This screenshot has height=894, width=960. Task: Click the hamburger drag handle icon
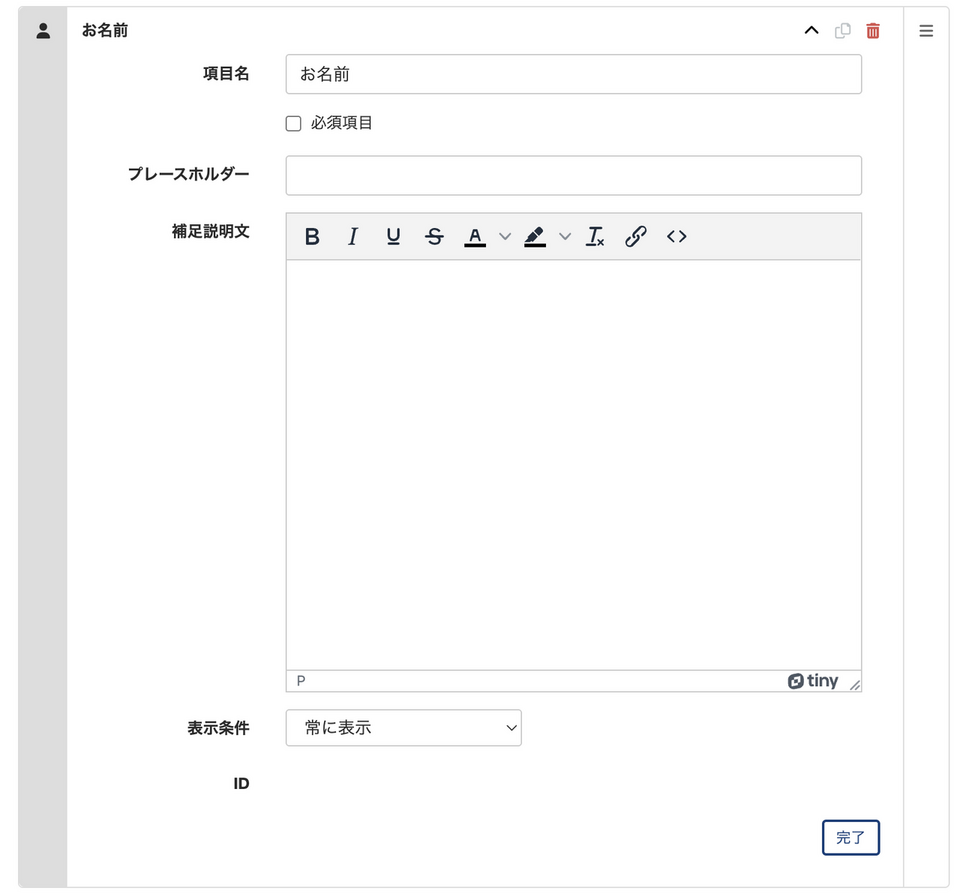pos(926,31)
